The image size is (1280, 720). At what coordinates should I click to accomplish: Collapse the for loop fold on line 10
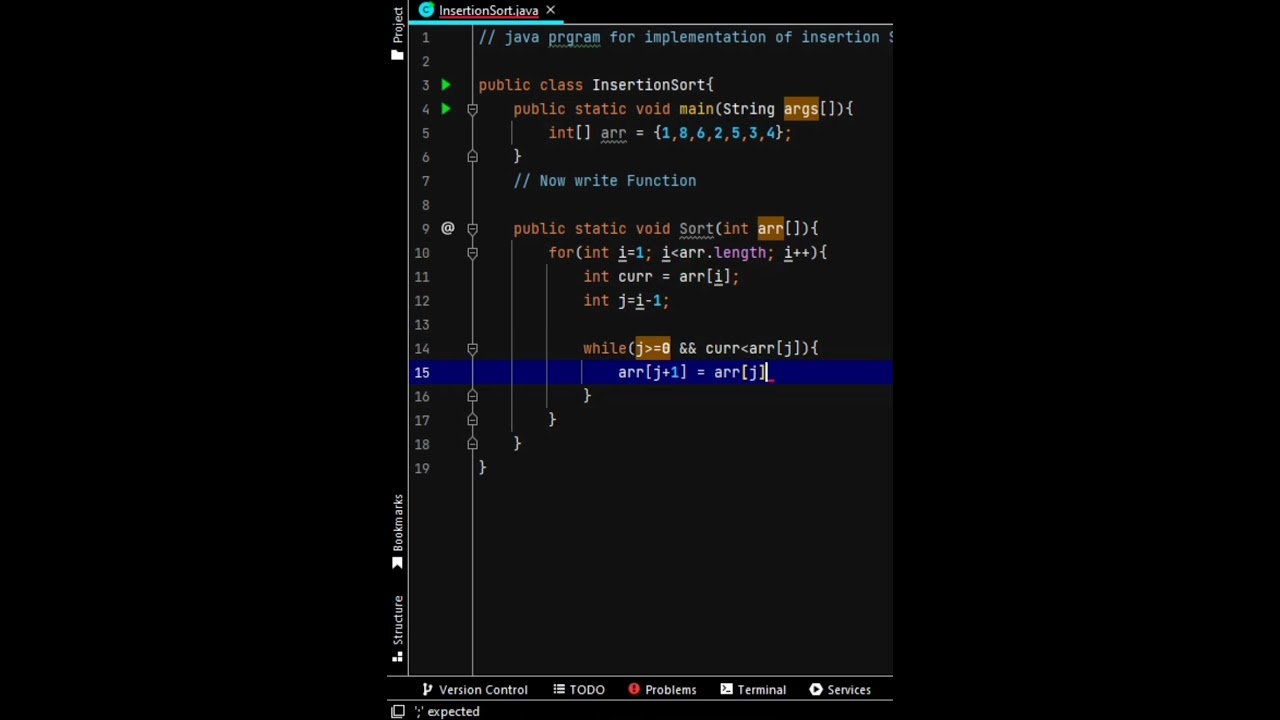pos(472,253)
